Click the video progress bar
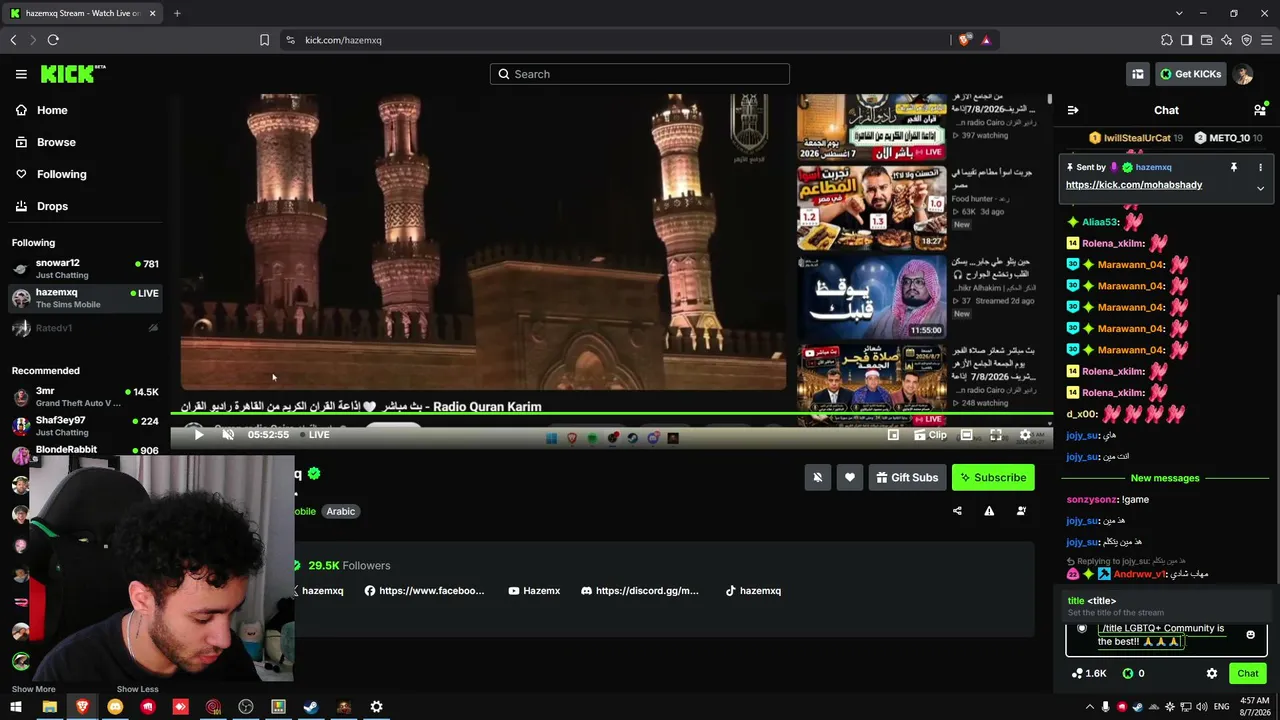The height and width of the screenshot is (720, 1280). (611, 413)
